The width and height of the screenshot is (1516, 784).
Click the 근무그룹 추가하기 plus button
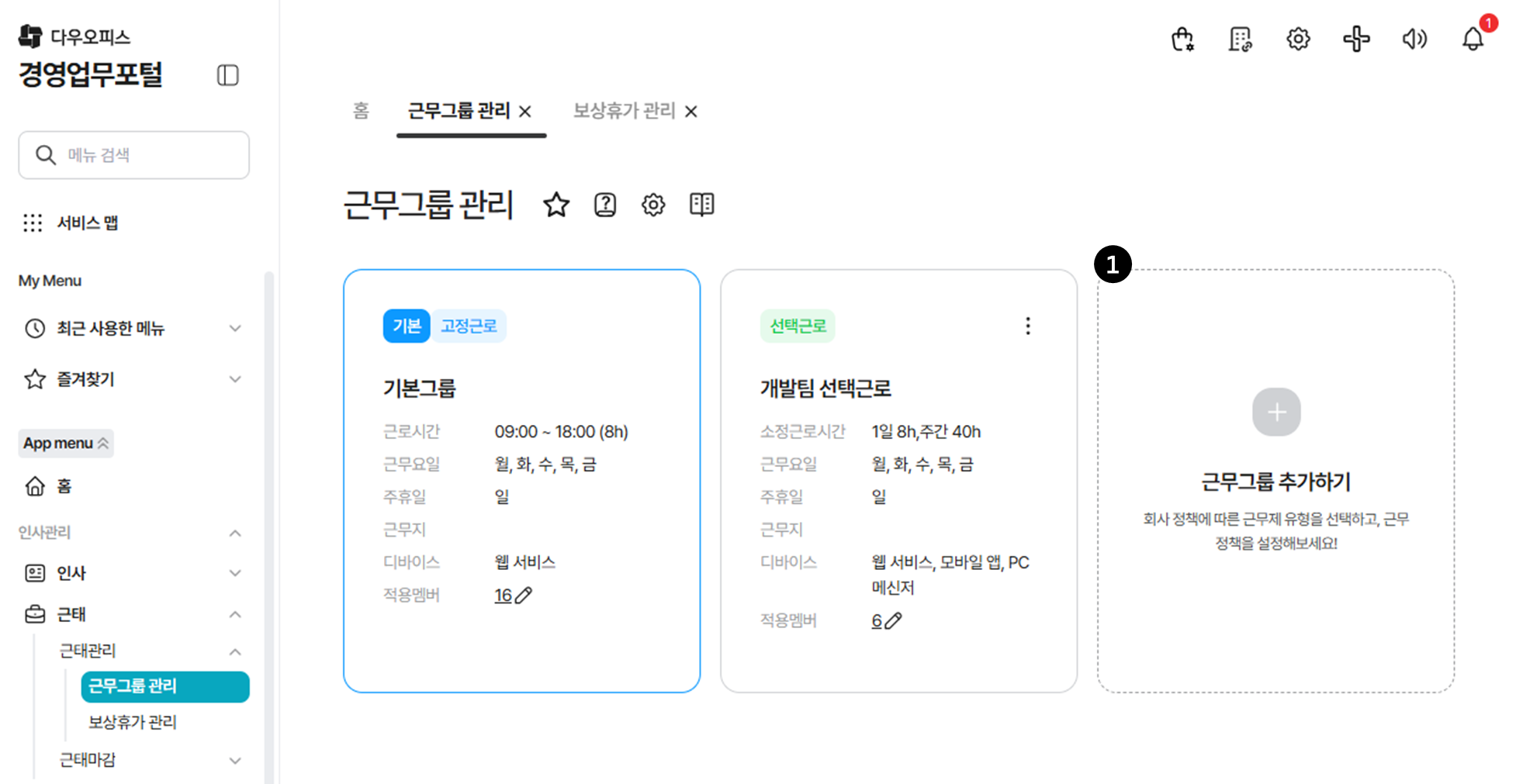coord(1275,412)
